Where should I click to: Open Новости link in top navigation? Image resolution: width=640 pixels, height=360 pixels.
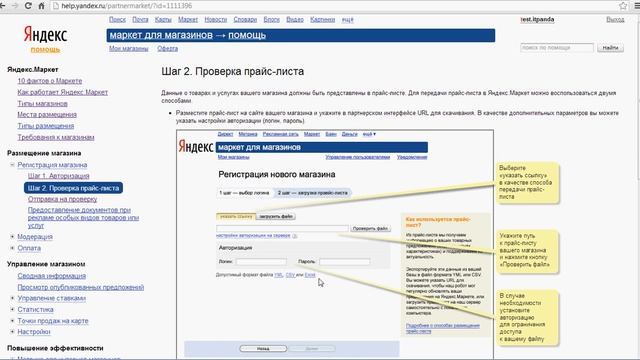pos(216,20)
